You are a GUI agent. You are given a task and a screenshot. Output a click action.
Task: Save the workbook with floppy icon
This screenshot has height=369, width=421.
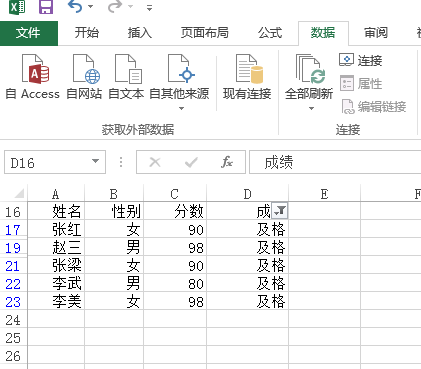pos(46,7)
